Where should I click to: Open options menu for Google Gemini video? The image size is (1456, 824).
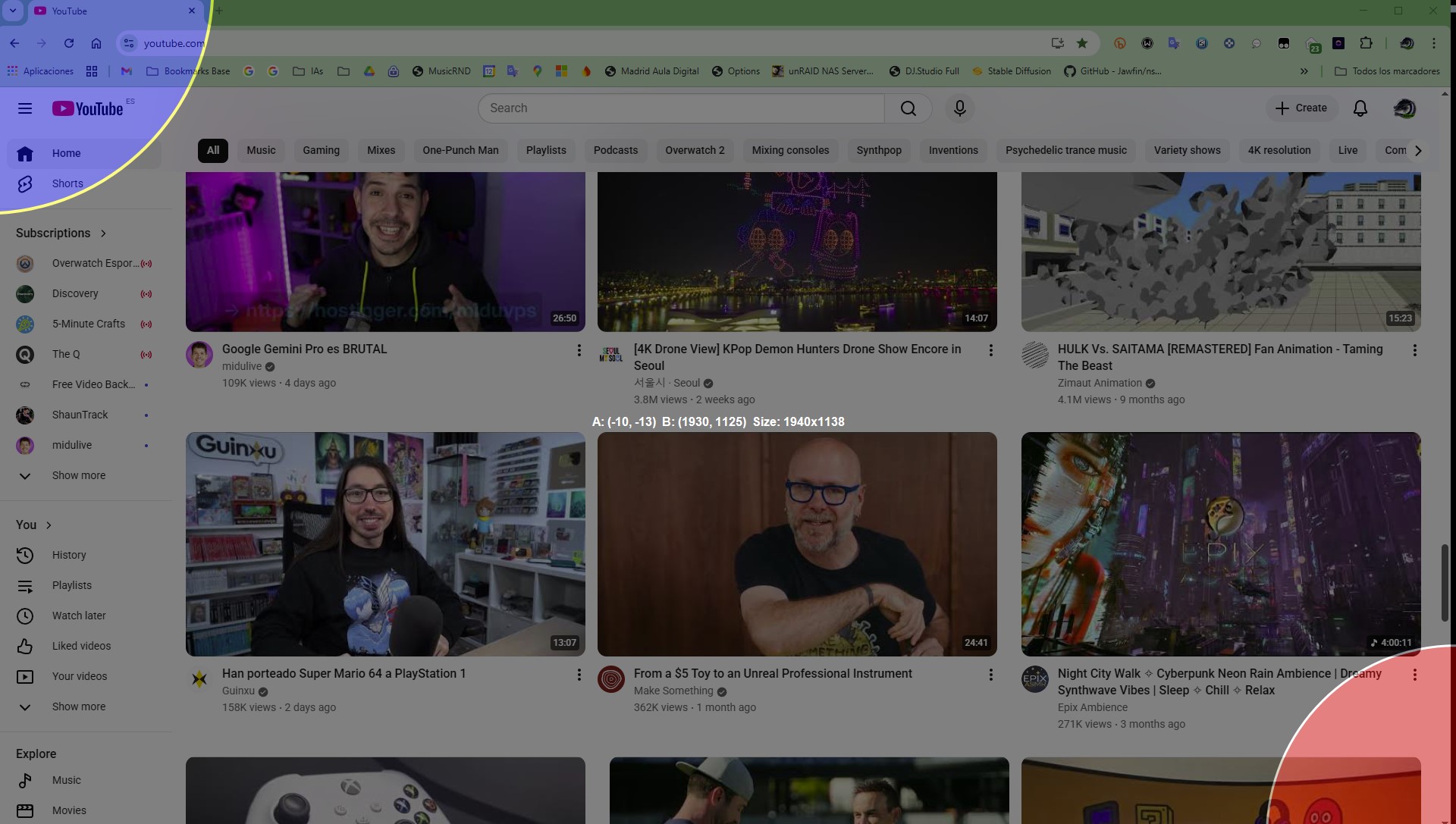point(579,350)
